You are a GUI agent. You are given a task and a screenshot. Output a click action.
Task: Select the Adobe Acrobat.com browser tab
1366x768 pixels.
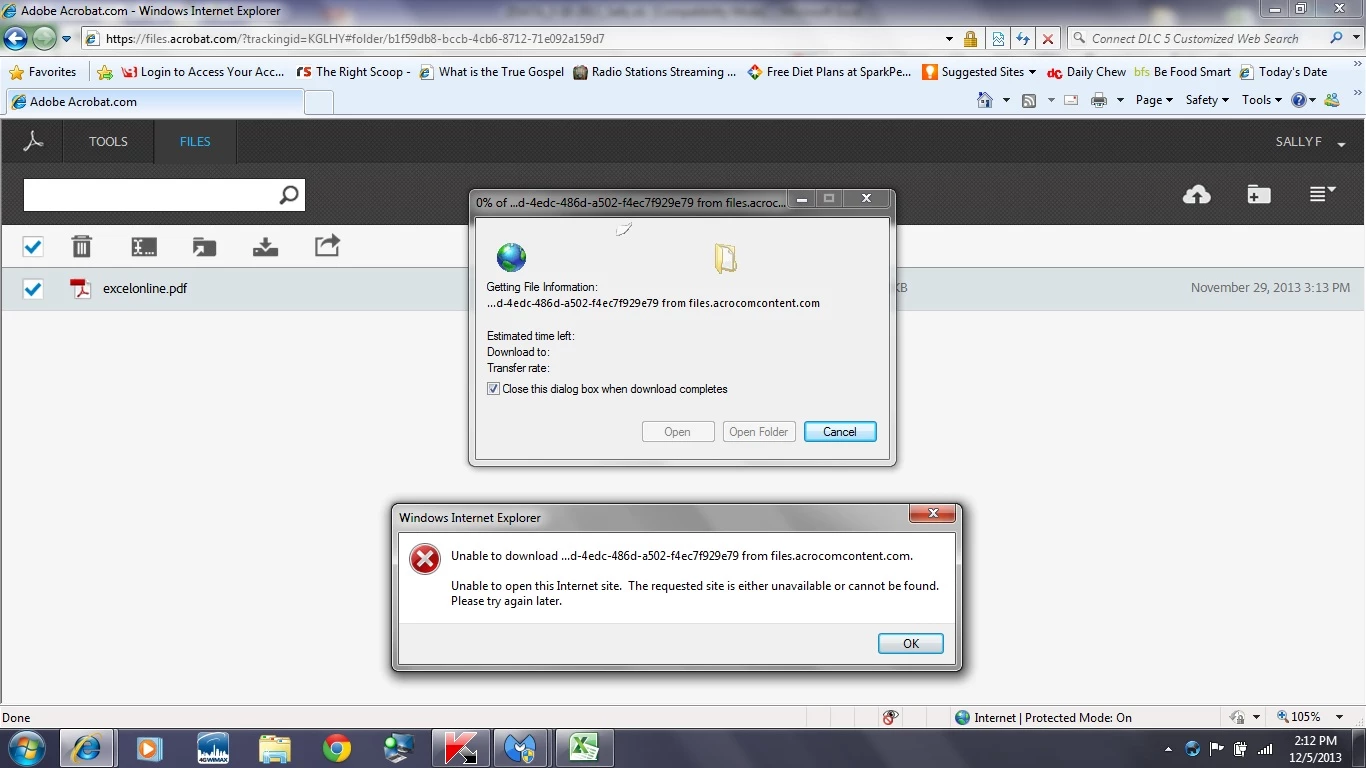click(x=153, y=102)
